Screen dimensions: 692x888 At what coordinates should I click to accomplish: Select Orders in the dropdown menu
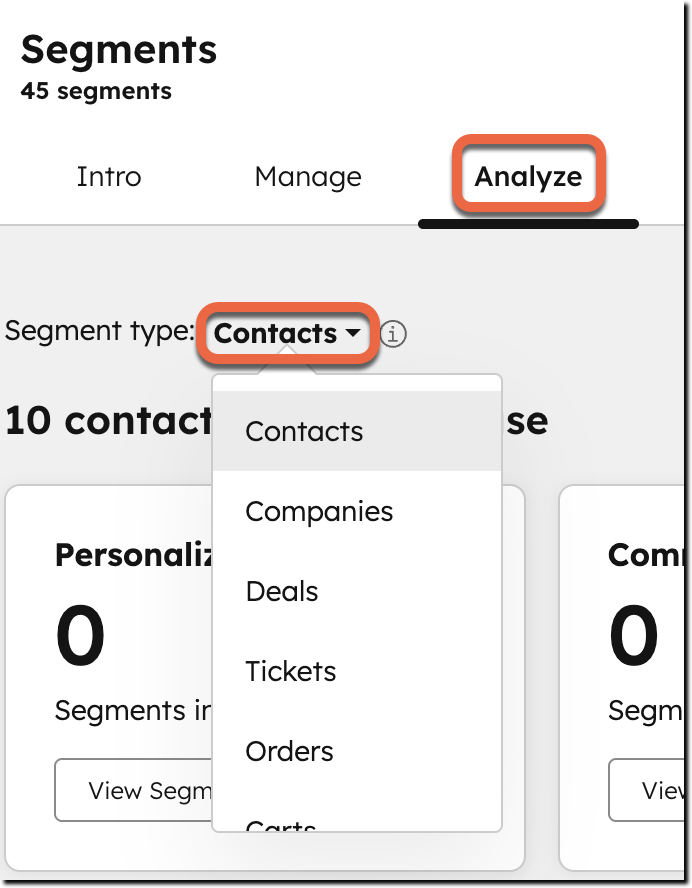click(289, 751)
